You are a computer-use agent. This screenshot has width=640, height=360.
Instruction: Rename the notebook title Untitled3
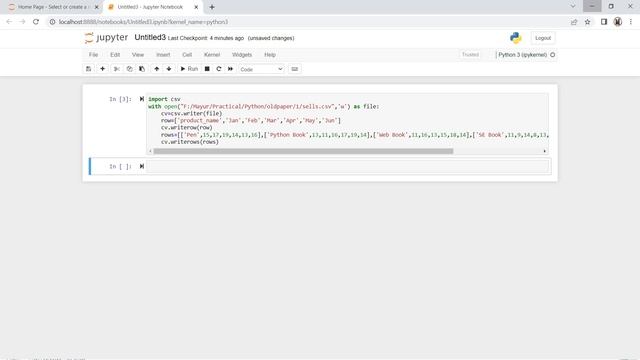150,38
